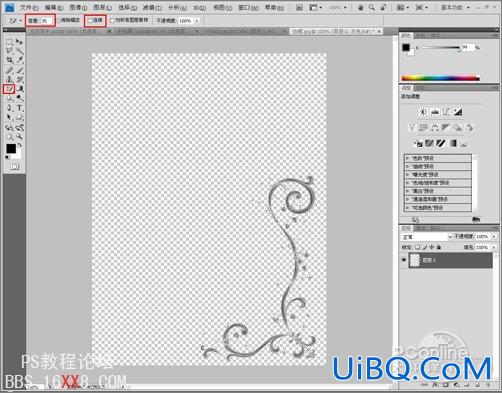The height and width of the screenshot is (393, 502).
Task: Toggle sample all layers checkbox
Action: [112, 21]
